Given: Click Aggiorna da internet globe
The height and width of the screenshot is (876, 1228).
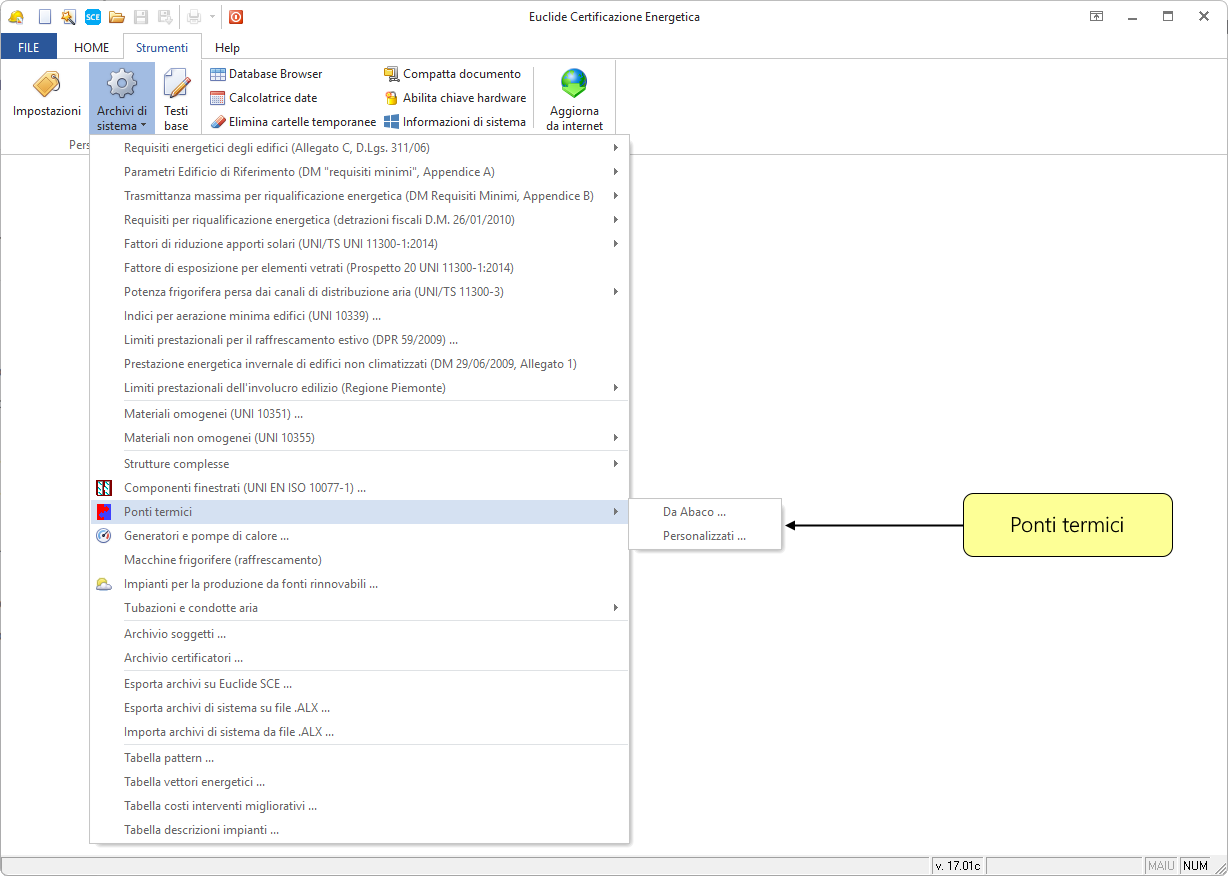Looking at the screenshot, I should tap(574, 84).
